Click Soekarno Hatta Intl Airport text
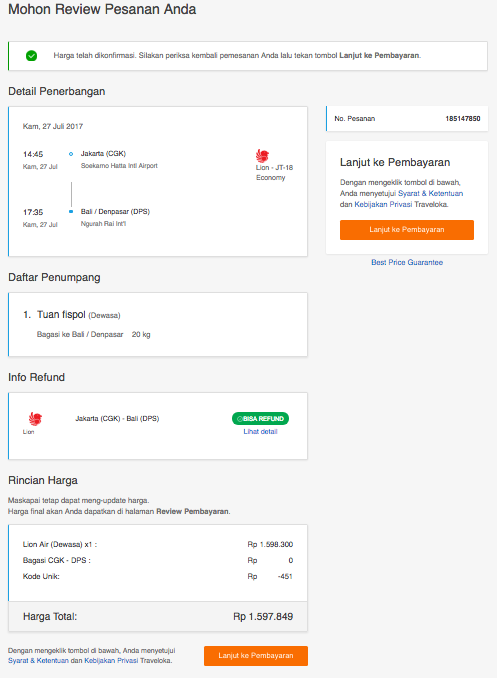The width and height of the screenshot is (497, 678). click(119, 166)
